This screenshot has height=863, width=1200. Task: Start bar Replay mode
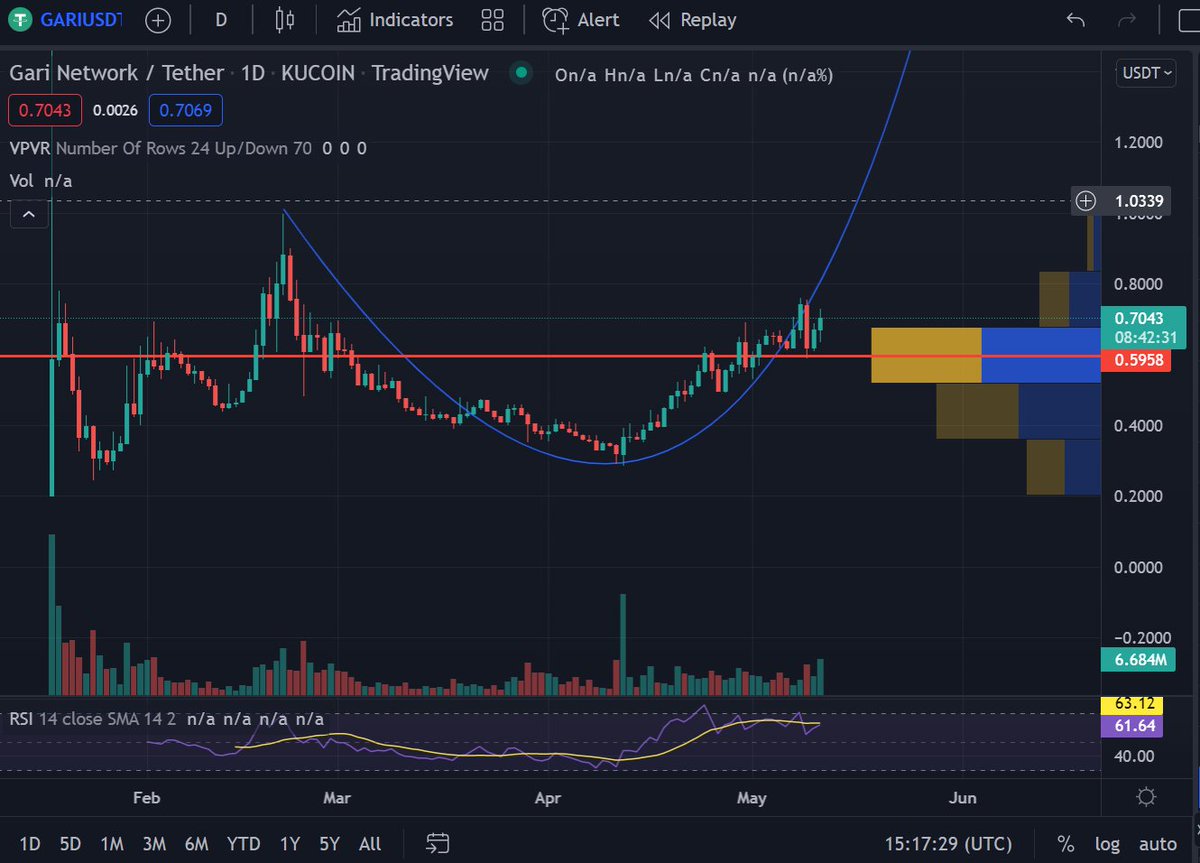pyautogui.click(x=692, y=20)
